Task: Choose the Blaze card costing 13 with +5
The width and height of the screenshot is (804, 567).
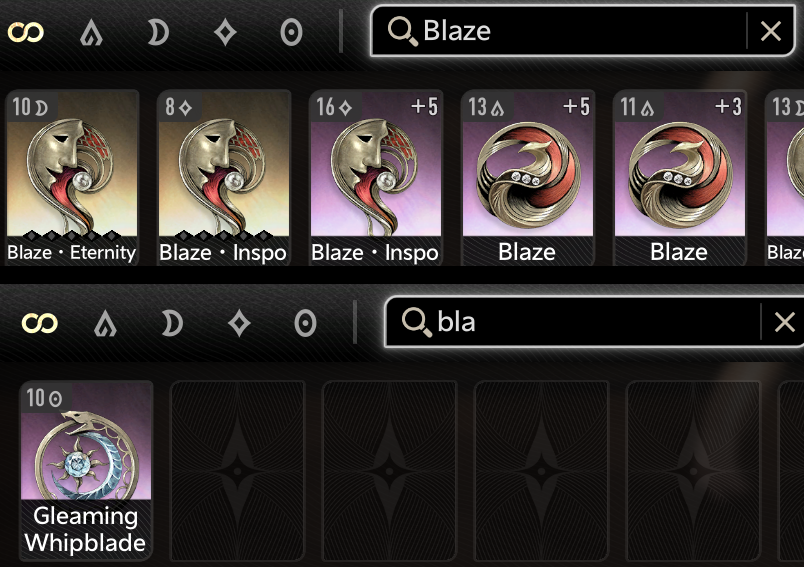Action: click(x=528, y=177)
